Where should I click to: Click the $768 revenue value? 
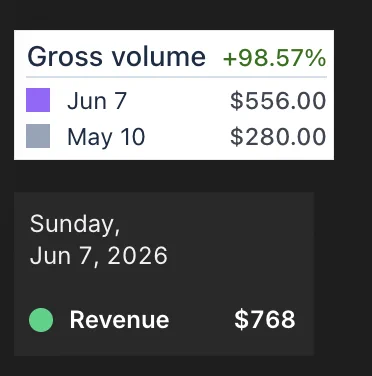click(265, 319)
